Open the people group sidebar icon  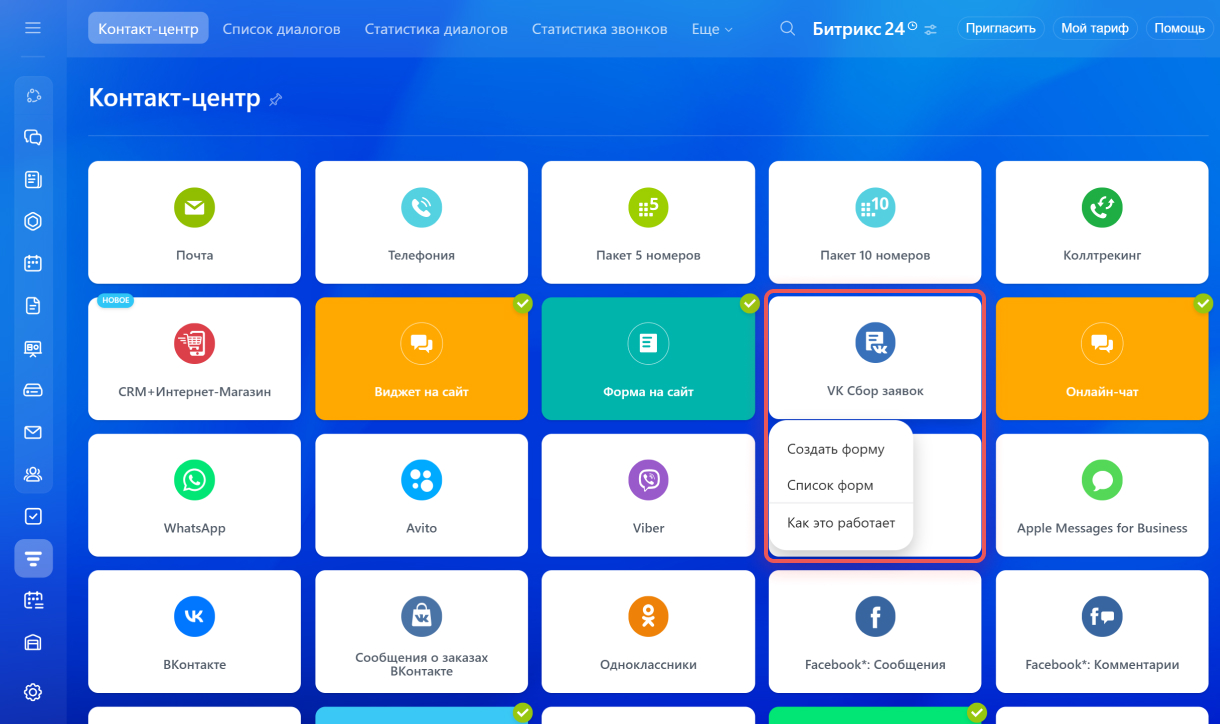(33, 474)
